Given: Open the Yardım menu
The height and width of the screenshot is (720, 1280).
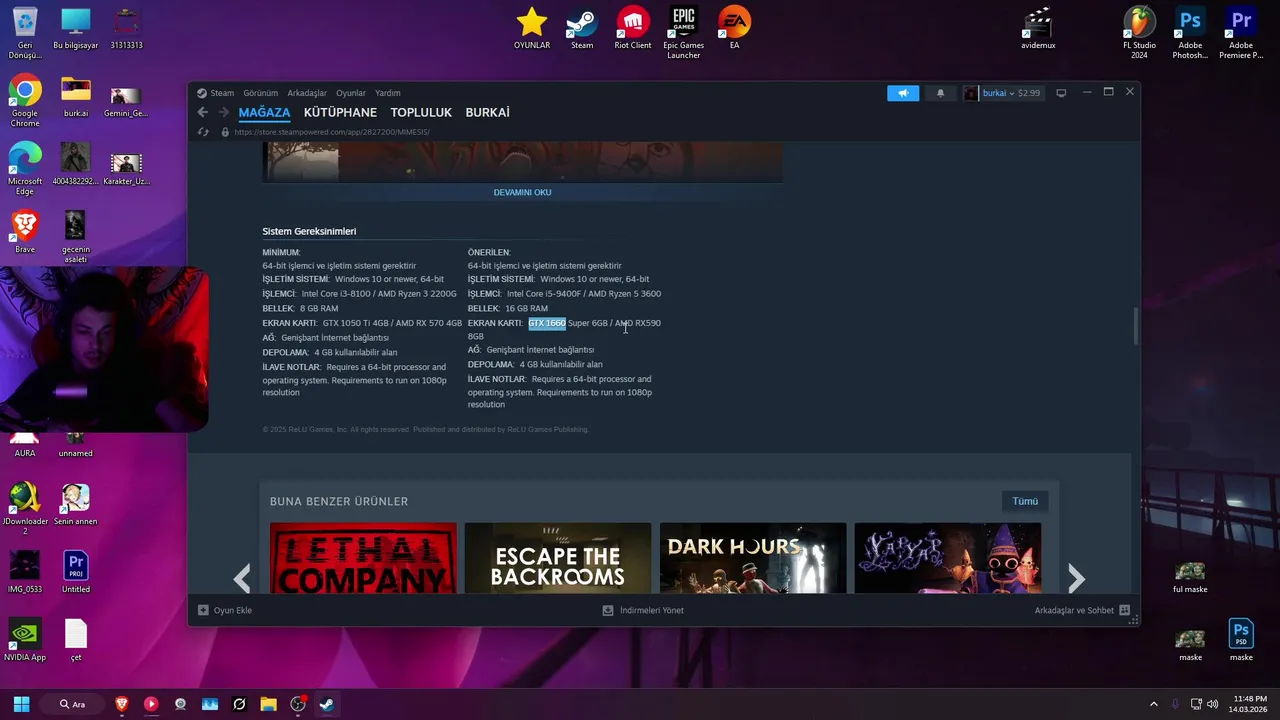Looking at the screenshot, I should (388, 93).
